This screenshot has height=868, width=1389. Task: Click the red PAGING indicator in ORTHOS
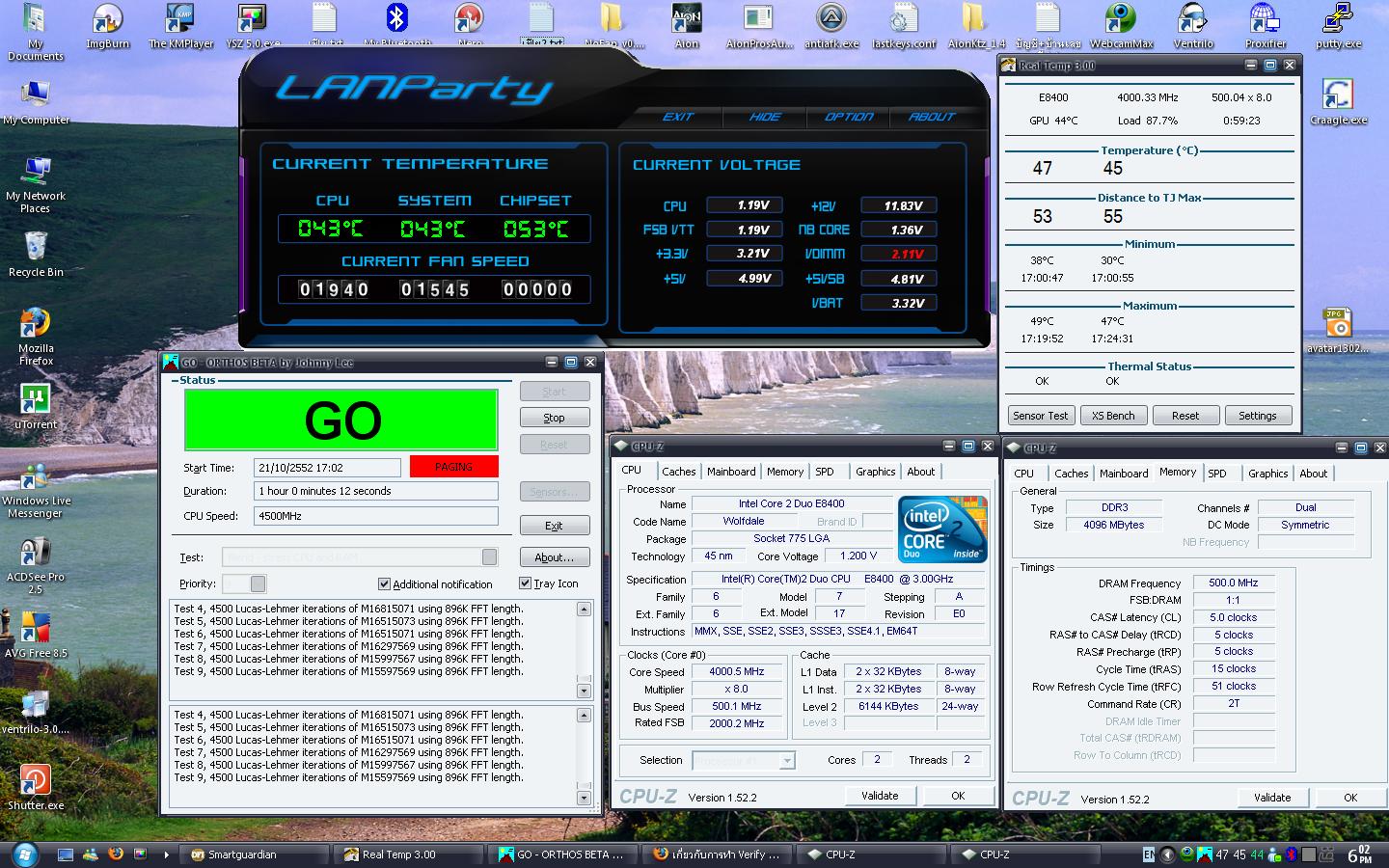(x=454, y=467)
